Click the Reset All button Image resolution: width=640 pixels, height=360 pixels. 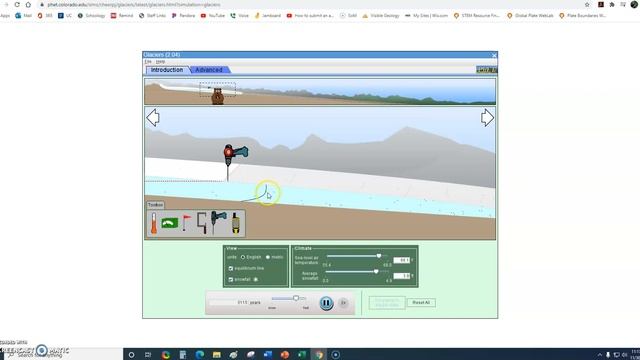click(421, 302)
